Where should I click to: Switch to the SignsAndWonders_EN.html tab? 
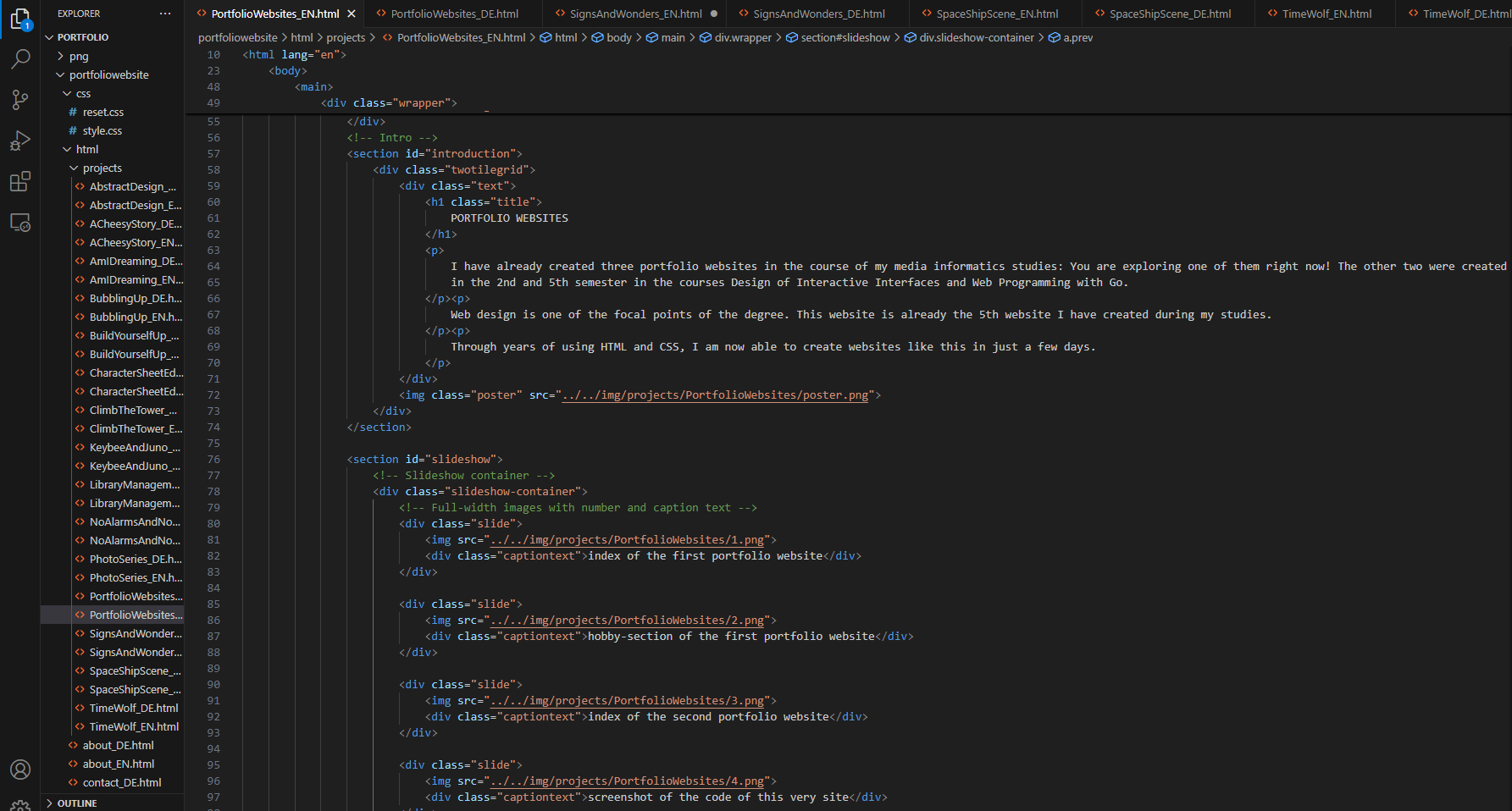[x=635, y=14]
